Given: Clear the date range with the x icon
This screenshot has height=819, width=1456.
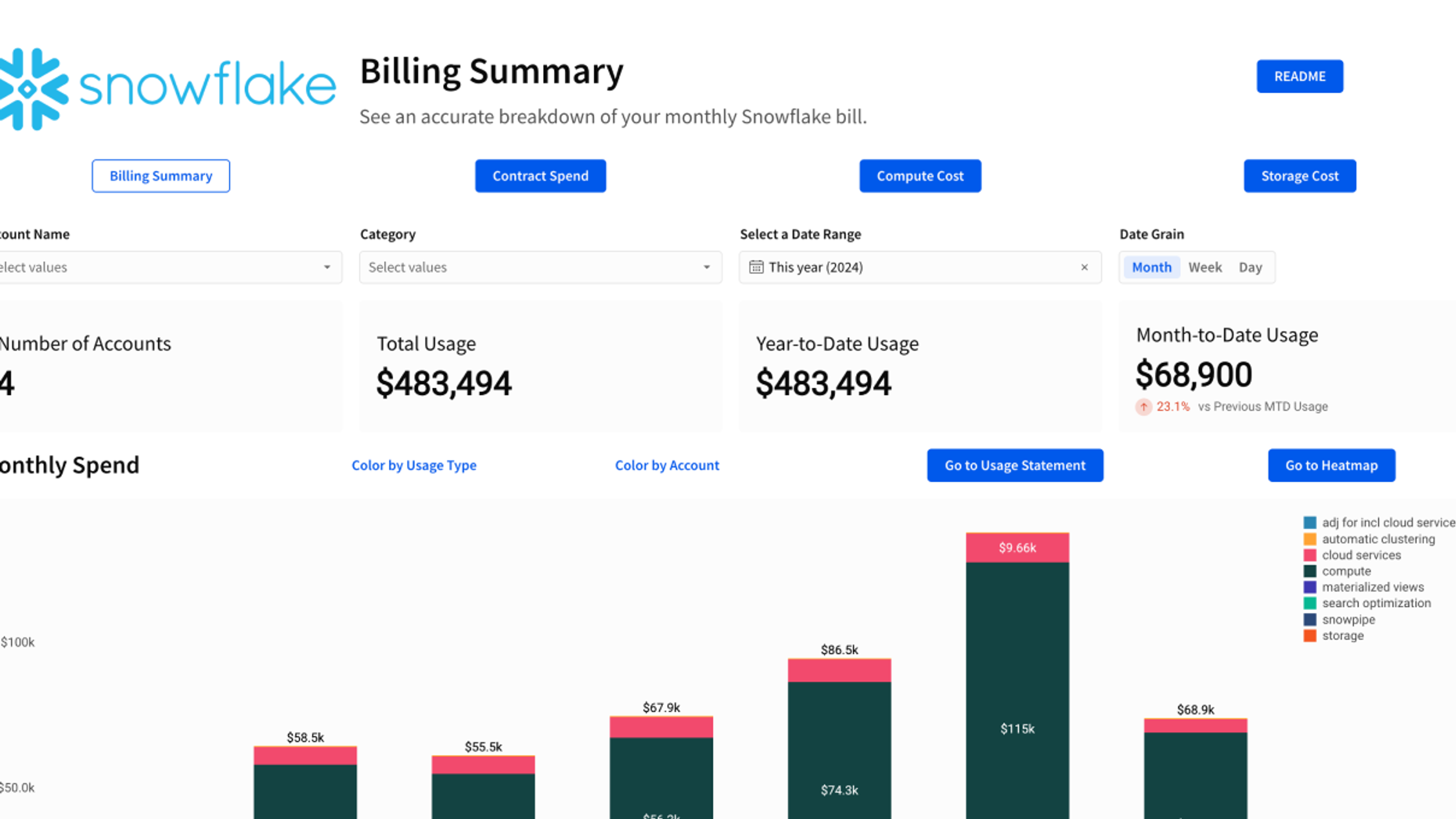Looking at the screenshot, I should (1084, 267).
